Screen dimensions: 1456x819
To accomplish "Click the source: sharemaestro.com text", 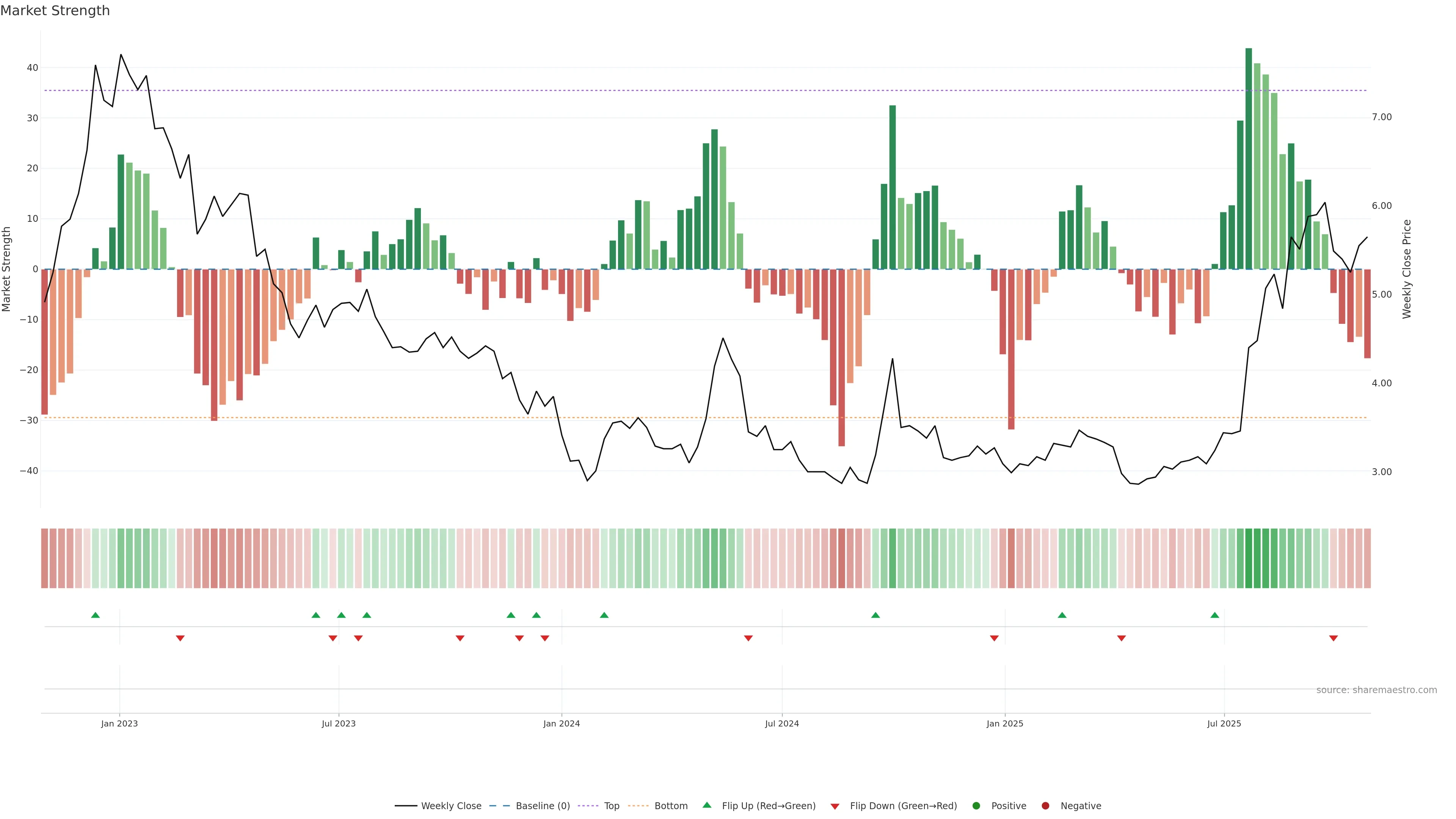I will 1376,690.
